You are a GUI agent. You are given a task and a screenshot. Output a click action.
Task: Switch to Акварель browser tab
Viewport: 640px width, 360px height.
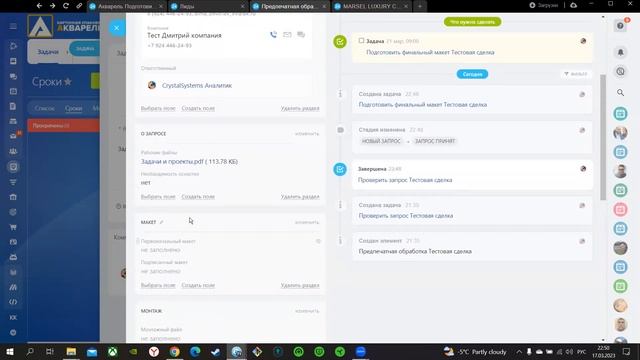tap(126, 6)
